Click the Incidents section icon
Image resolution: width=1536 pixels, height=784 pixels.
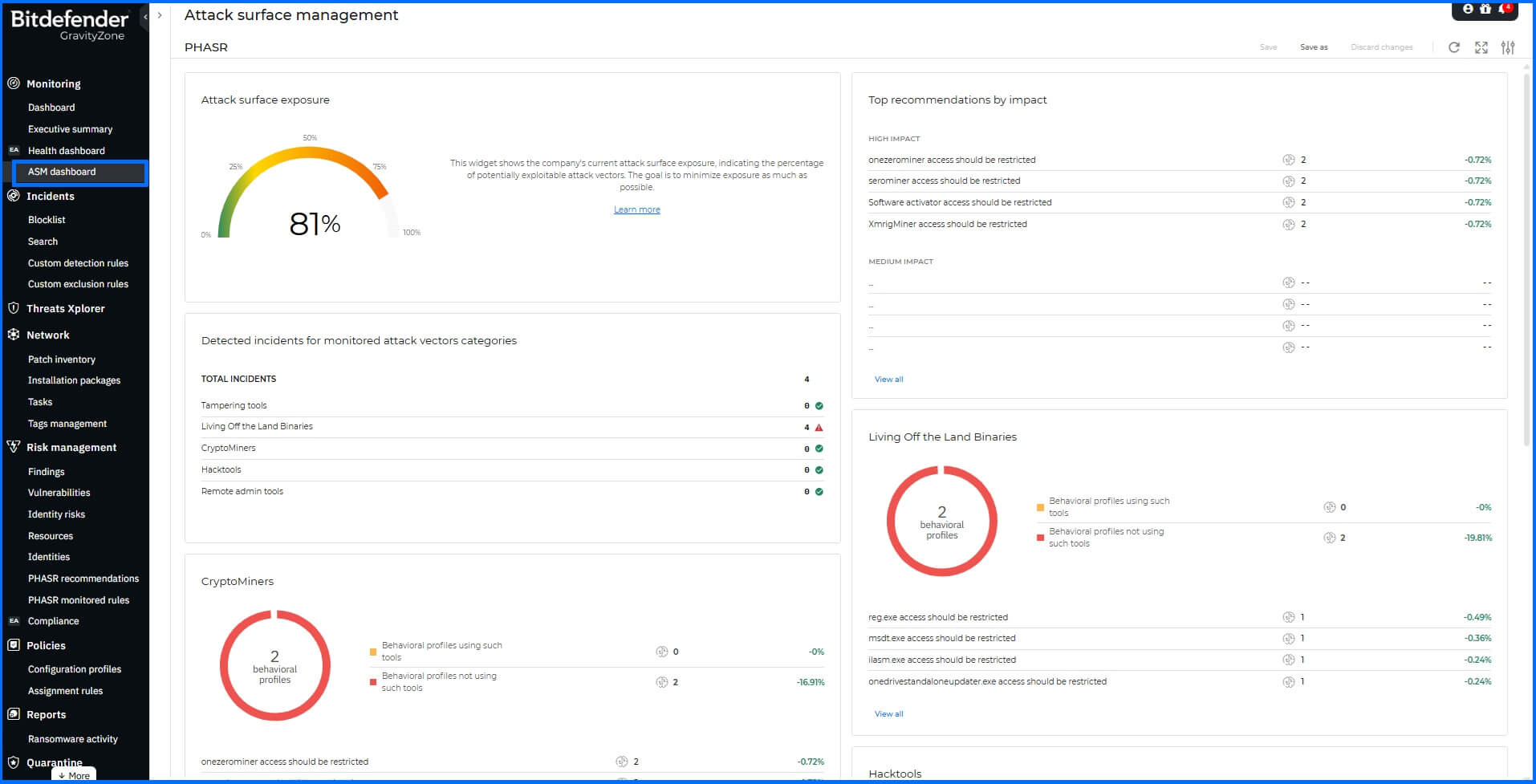coord(14,195)
